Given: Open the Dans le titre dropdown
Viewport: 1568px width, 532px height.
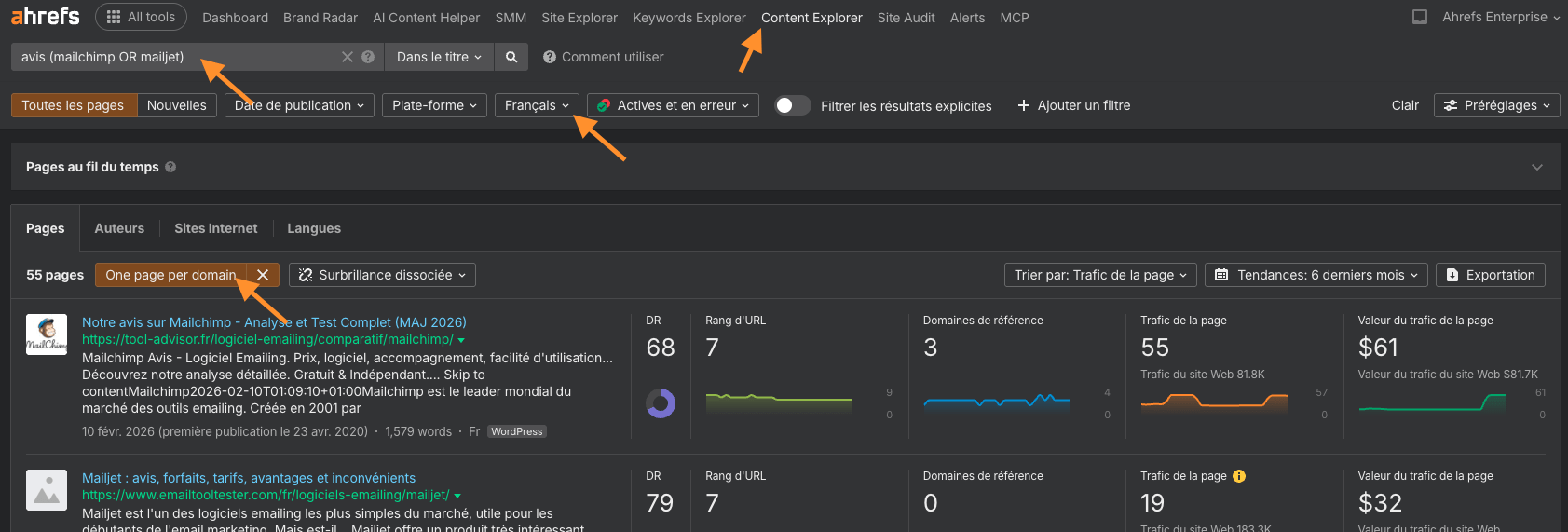Looking at the screenshot, I should pos(439,57).
